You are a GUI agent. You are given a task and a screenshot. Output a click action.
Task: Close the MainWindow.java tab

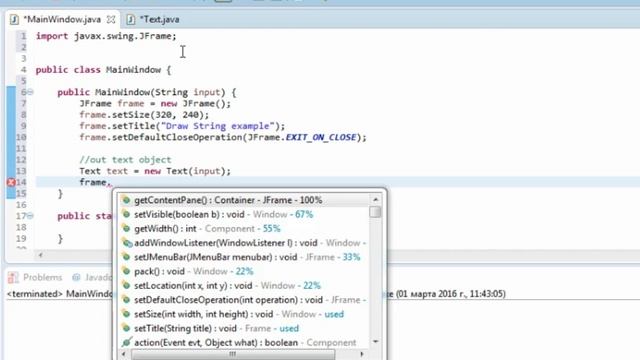[x=111, y=20]
